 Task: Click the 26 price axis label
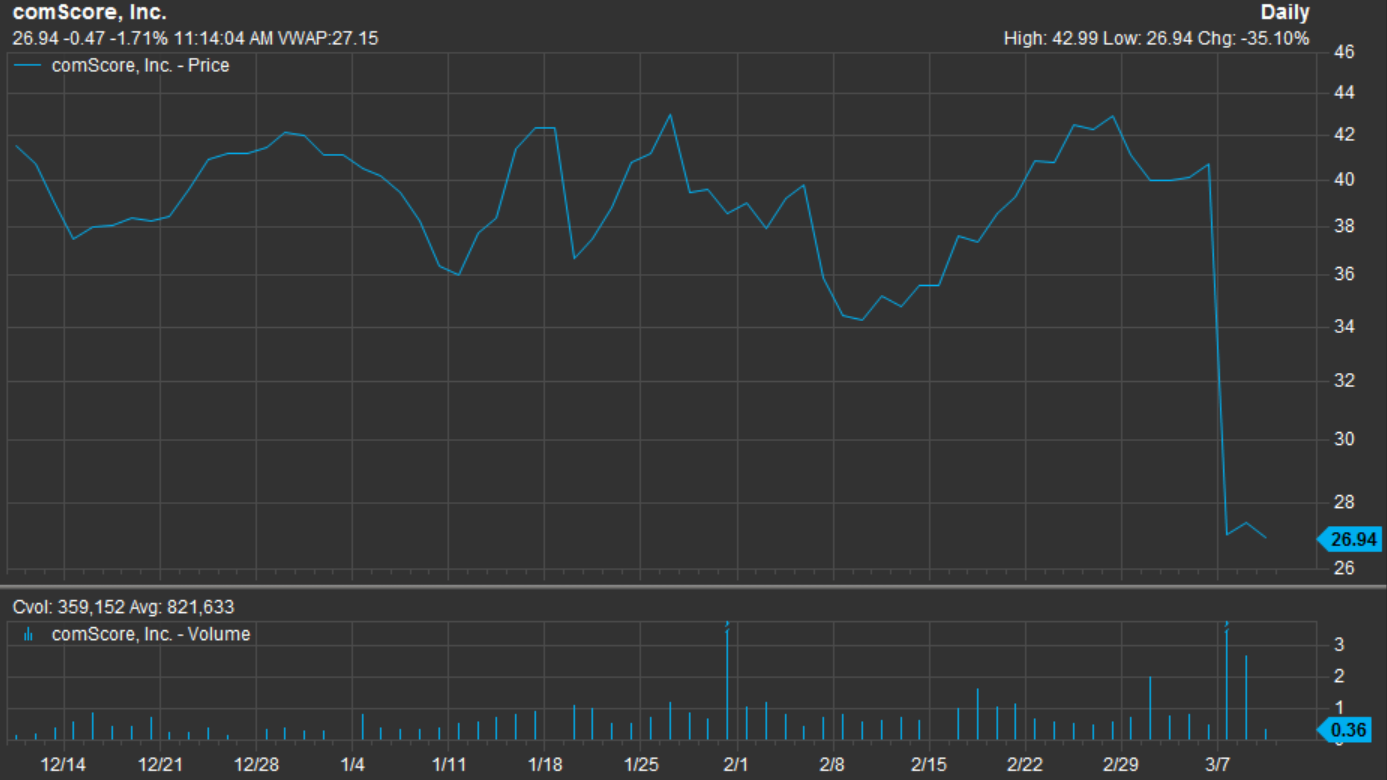tap(1344, 568)
